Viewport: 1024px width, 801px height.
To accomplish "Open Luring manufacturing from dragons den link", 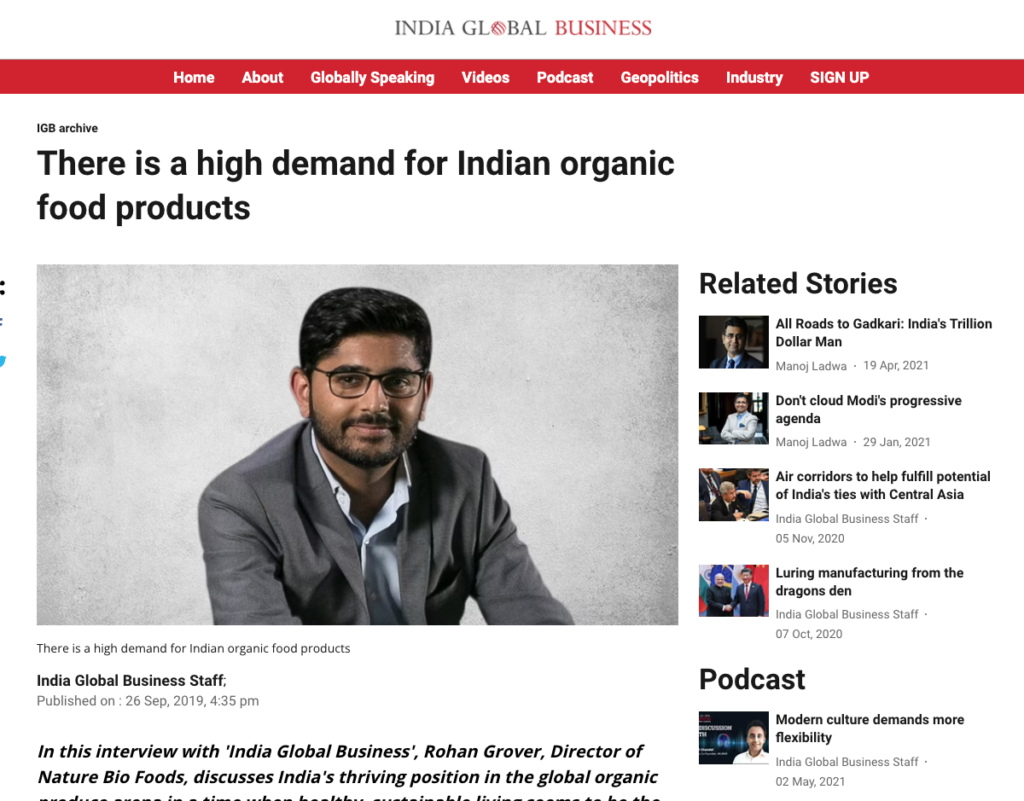I will click(869, 582).
